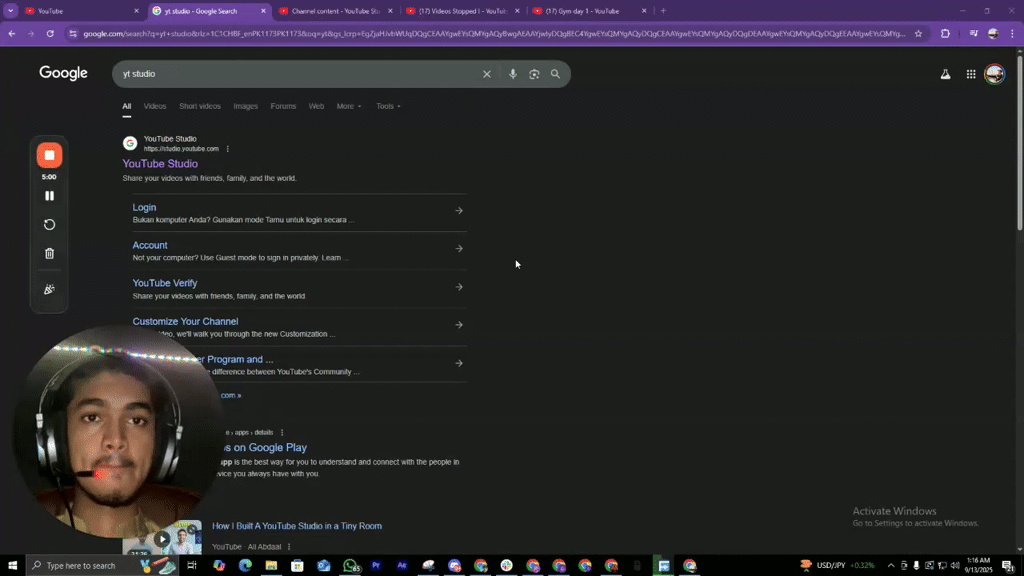The image size is (1024, 576).
Task: Delete the recording using the trash icon
Action: coord(49,253)
